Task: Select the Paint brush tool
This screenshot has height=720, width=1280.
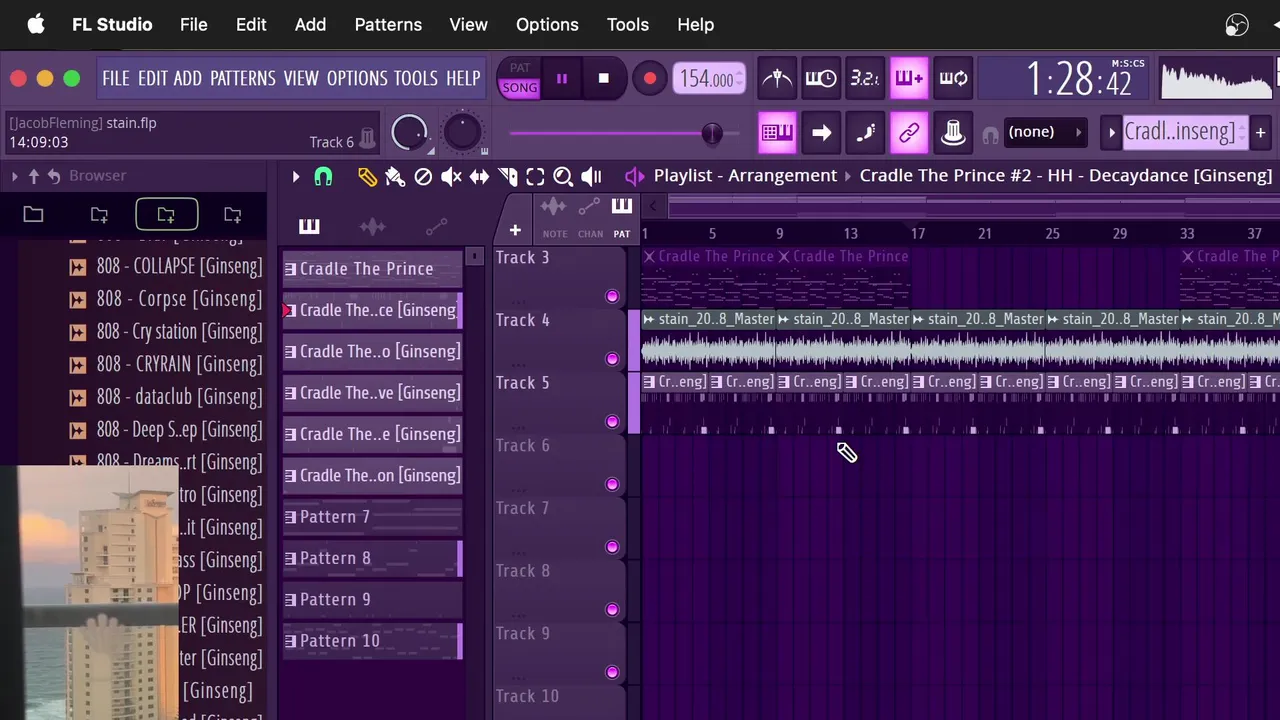Action: tap(395, 177)
